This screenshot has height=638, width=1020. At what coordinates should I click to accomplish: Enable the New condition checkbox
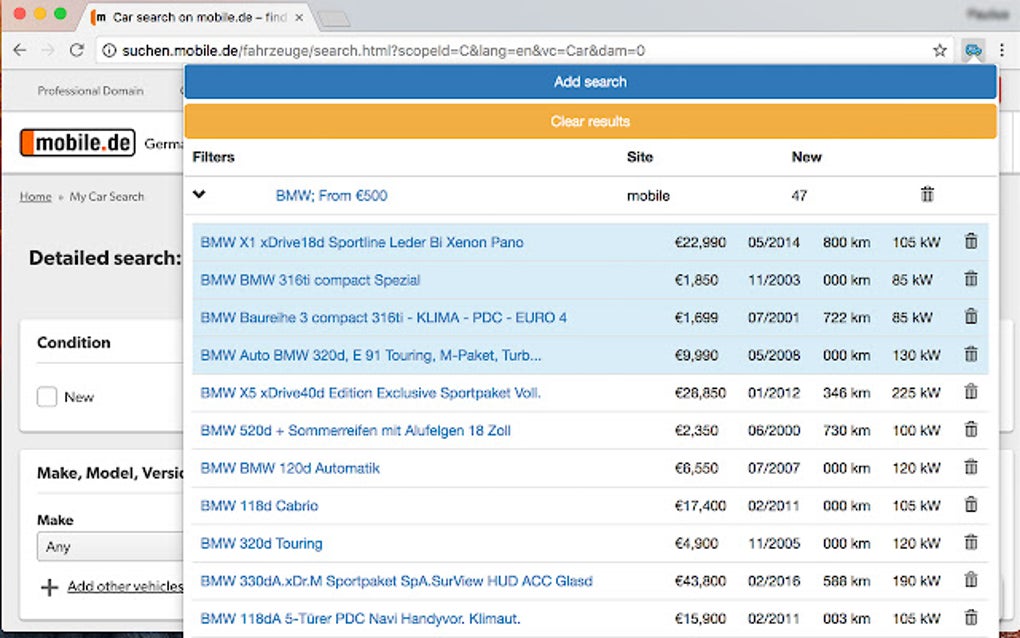(x=47, y=397)
